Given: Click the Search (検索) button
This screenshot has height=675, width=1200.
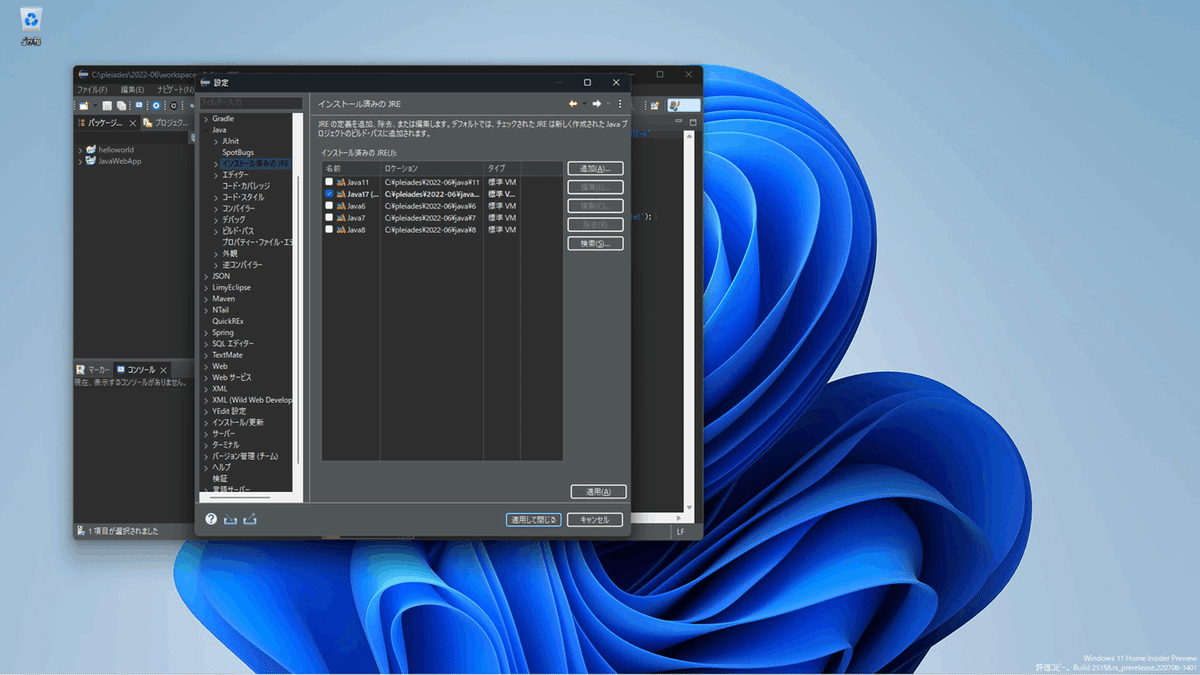Looking at the screenshot, I should pyautogui.click(x=595, y=243).
